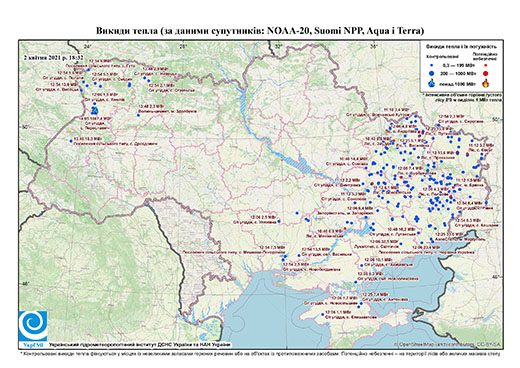This screenshot has height=368, width=520.
Task: Click the 32° longitude label at map top
Action: coord(278,46)
